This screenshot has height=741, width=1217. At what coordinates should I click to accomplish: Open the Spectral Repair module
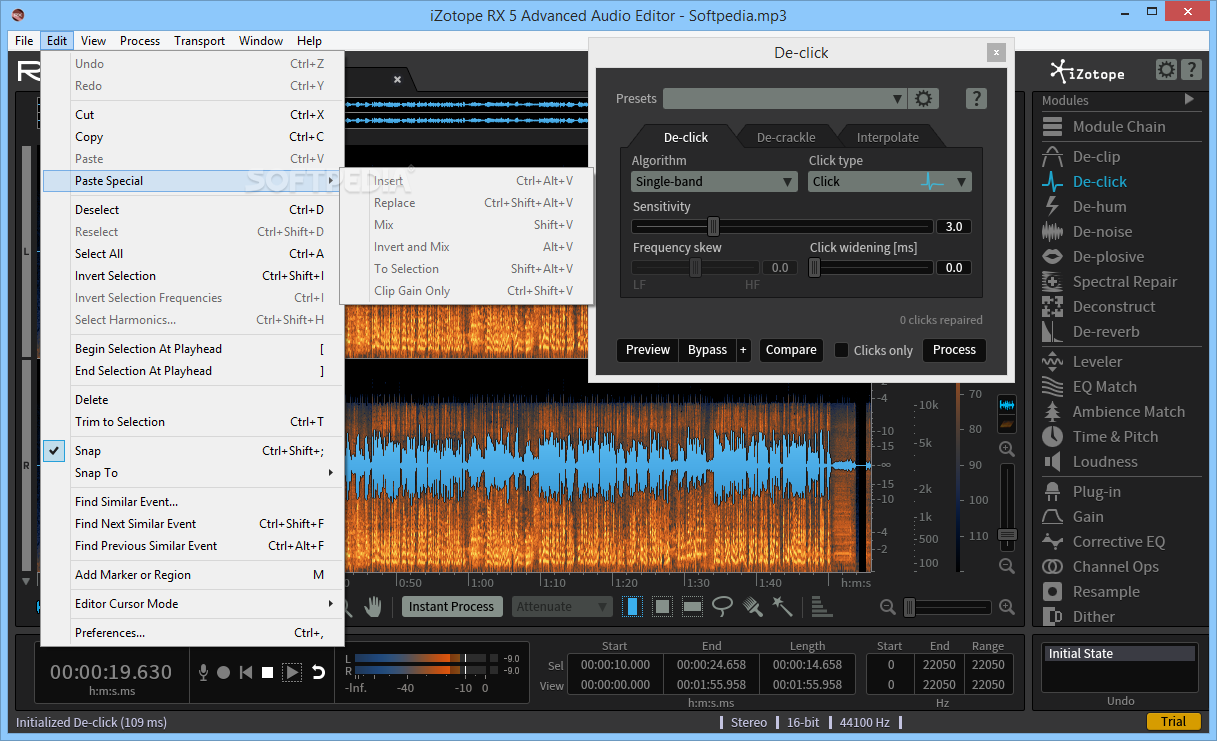coord(1109,282)
